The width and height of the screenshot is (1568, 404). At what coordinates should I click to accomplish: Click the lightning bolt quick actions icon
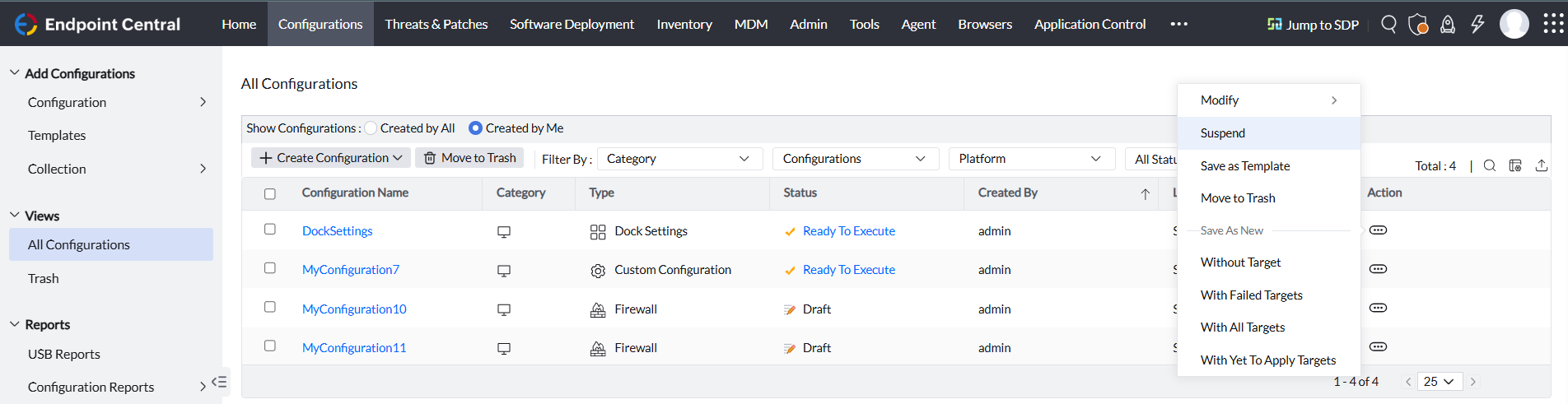point(1477,24)
